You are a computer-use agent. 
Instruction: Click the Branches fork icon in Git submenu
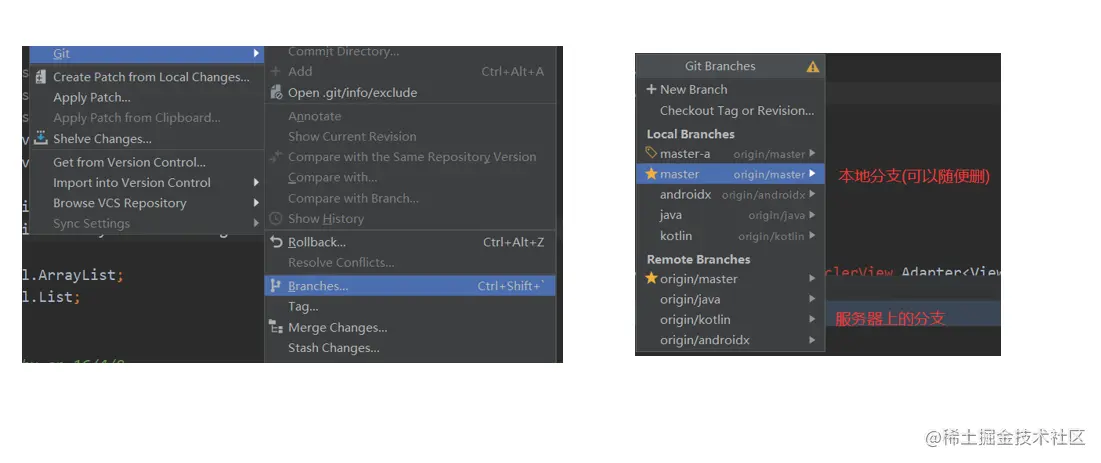[277, 286]
